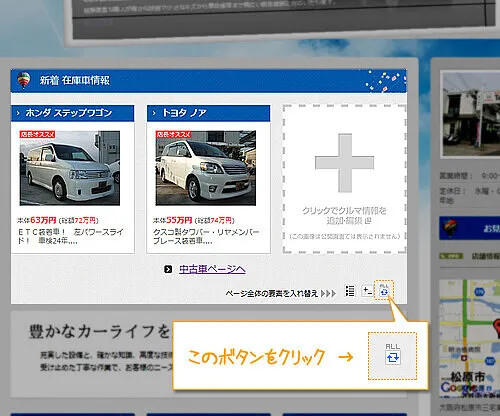Viewport: 500px width, 416px height.
Task: Click the blue お知らせ sidebar banner
Action: [x=470, y=228]
